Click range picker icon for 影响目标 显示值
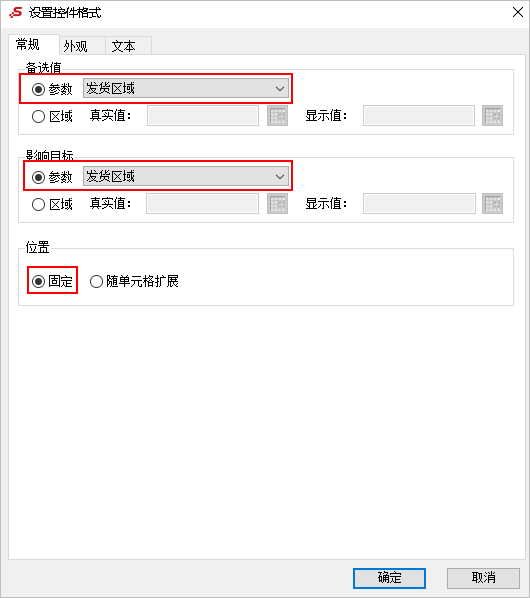Screen dimensions: 530x598 pyautogui.click(x=492, y=204)
